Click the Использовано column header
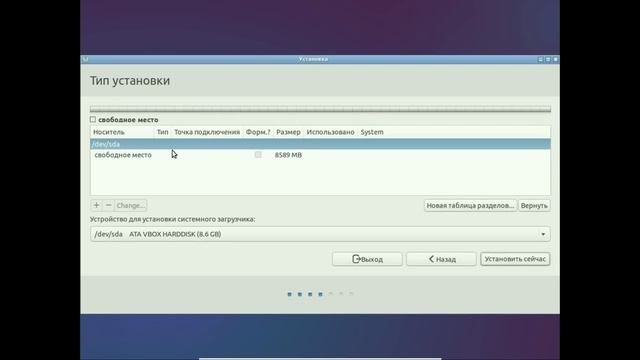 coord(330,132)
